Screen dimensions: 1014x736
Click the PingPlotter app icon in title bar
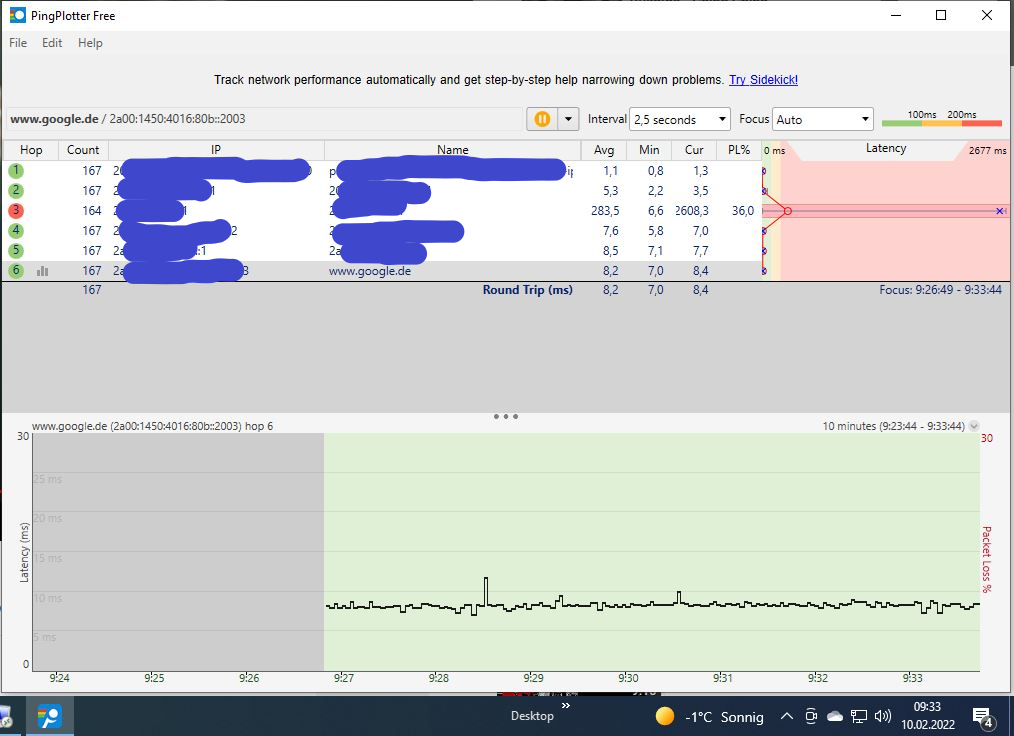pos(17,15)
